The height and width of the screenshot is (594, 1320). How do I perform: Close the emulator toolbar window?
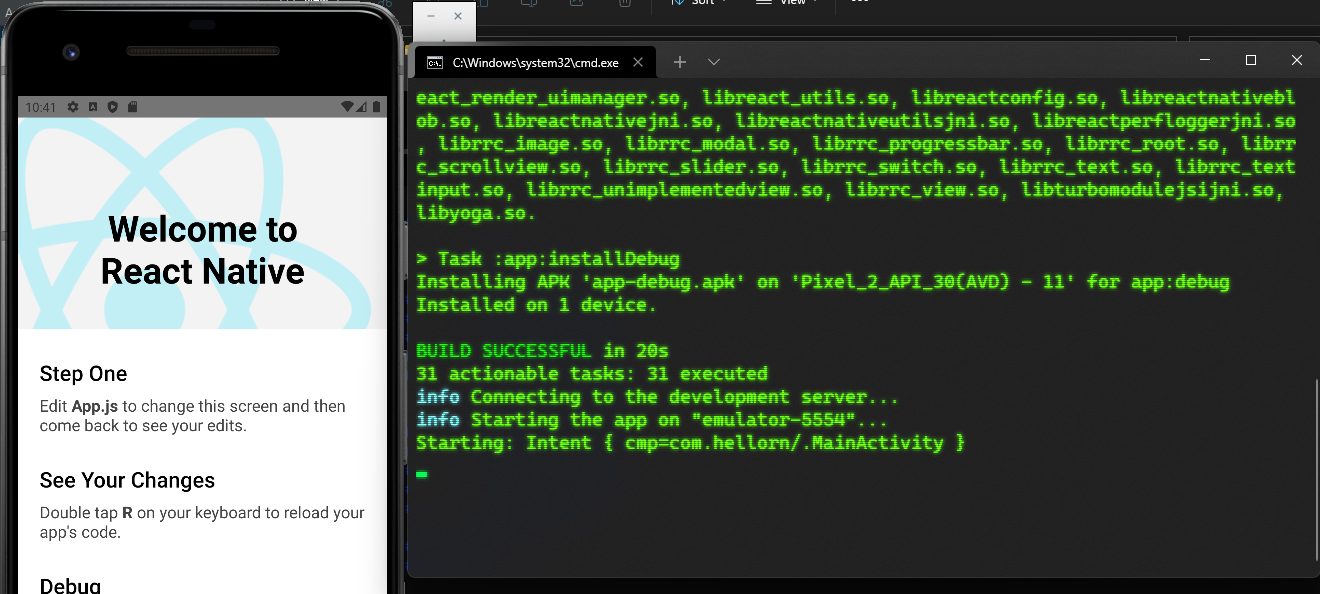pos(459,17)
